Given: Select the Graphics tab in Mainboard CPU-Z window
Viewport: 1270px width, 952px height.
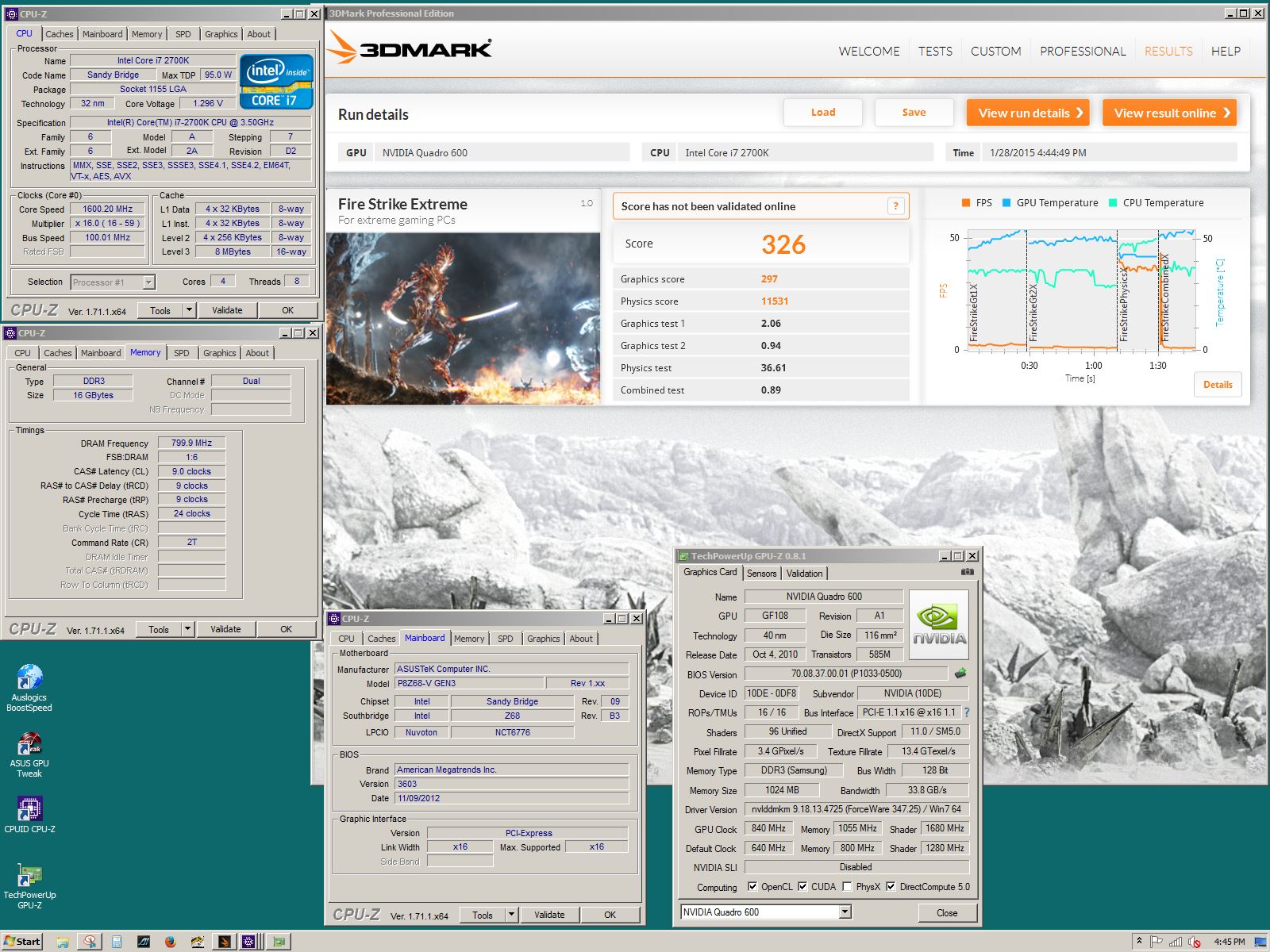Looking at the screenshot, I should (543, 639).
